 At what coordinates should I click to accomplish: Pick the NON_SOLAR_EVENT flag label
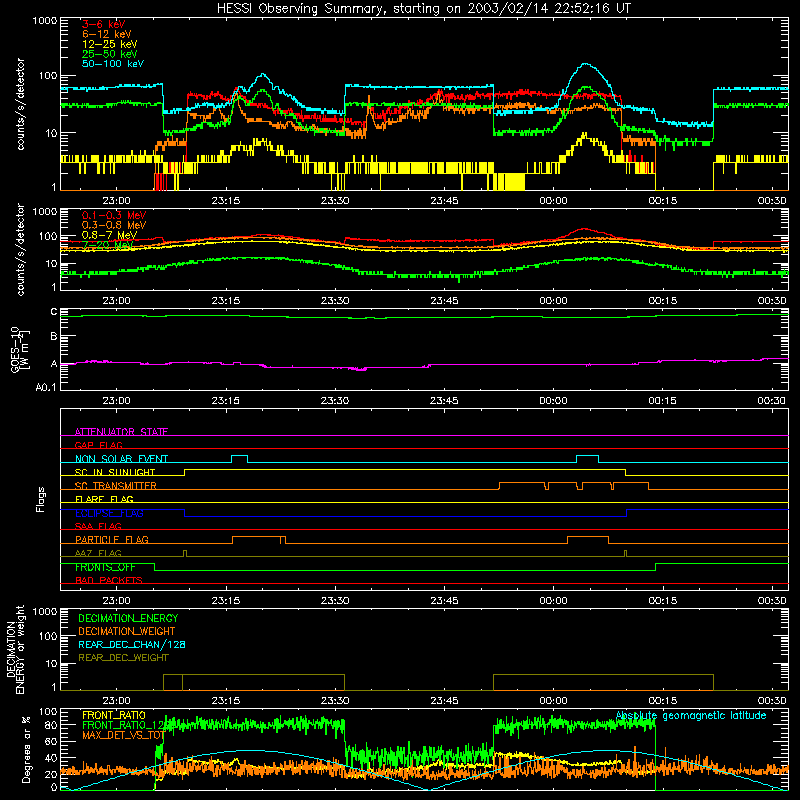tap(121, 459)
